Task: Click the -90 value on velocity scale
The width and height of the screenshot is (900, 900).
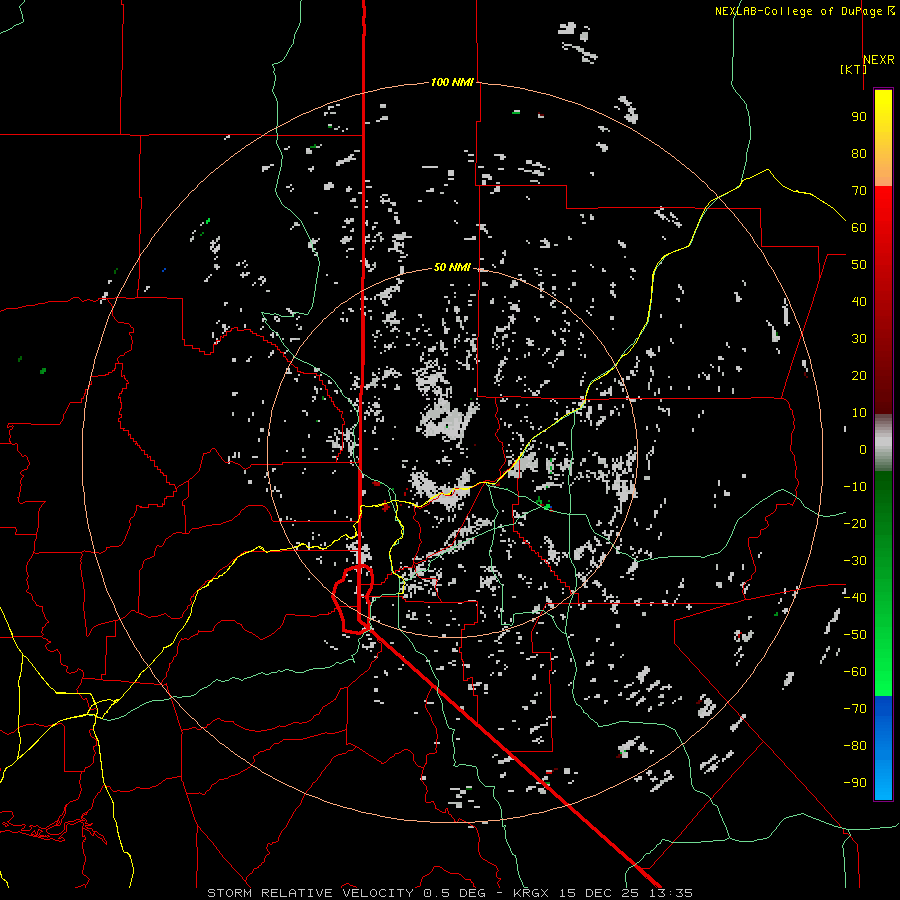Action: 855,783
